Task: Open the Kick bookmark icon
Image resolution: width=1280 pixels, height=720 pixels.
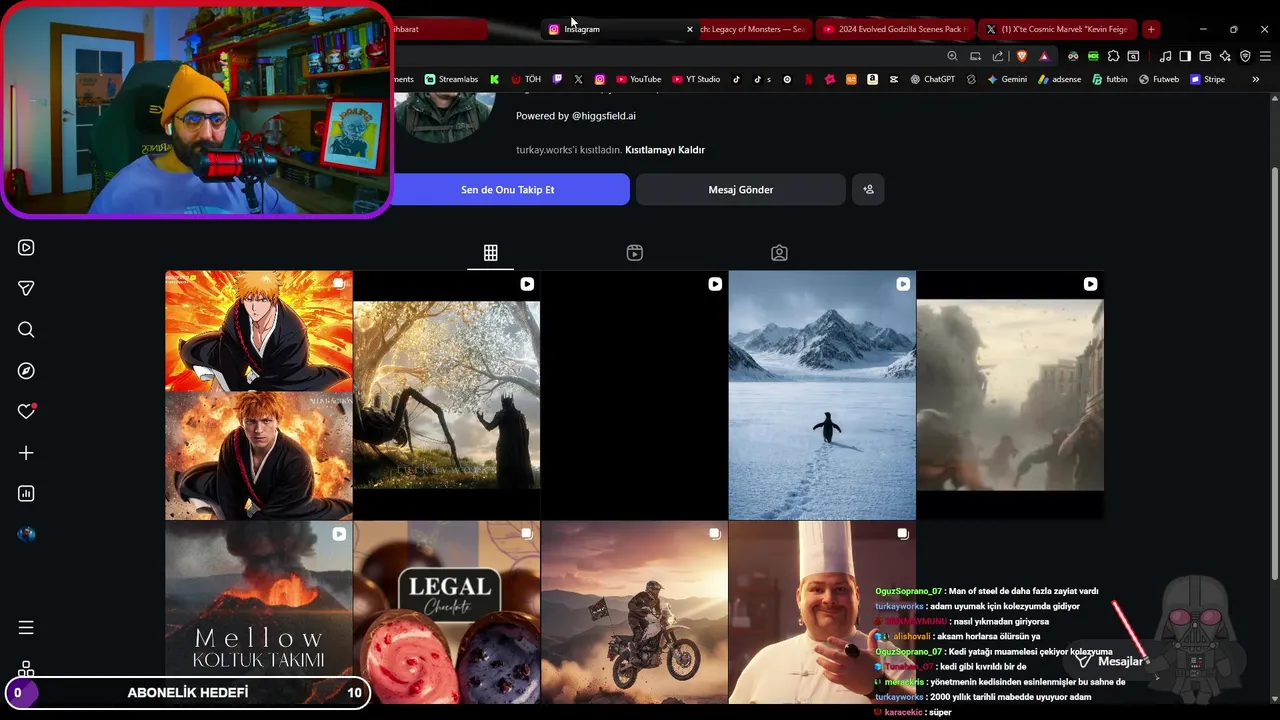Action: (x=494, y=79)
